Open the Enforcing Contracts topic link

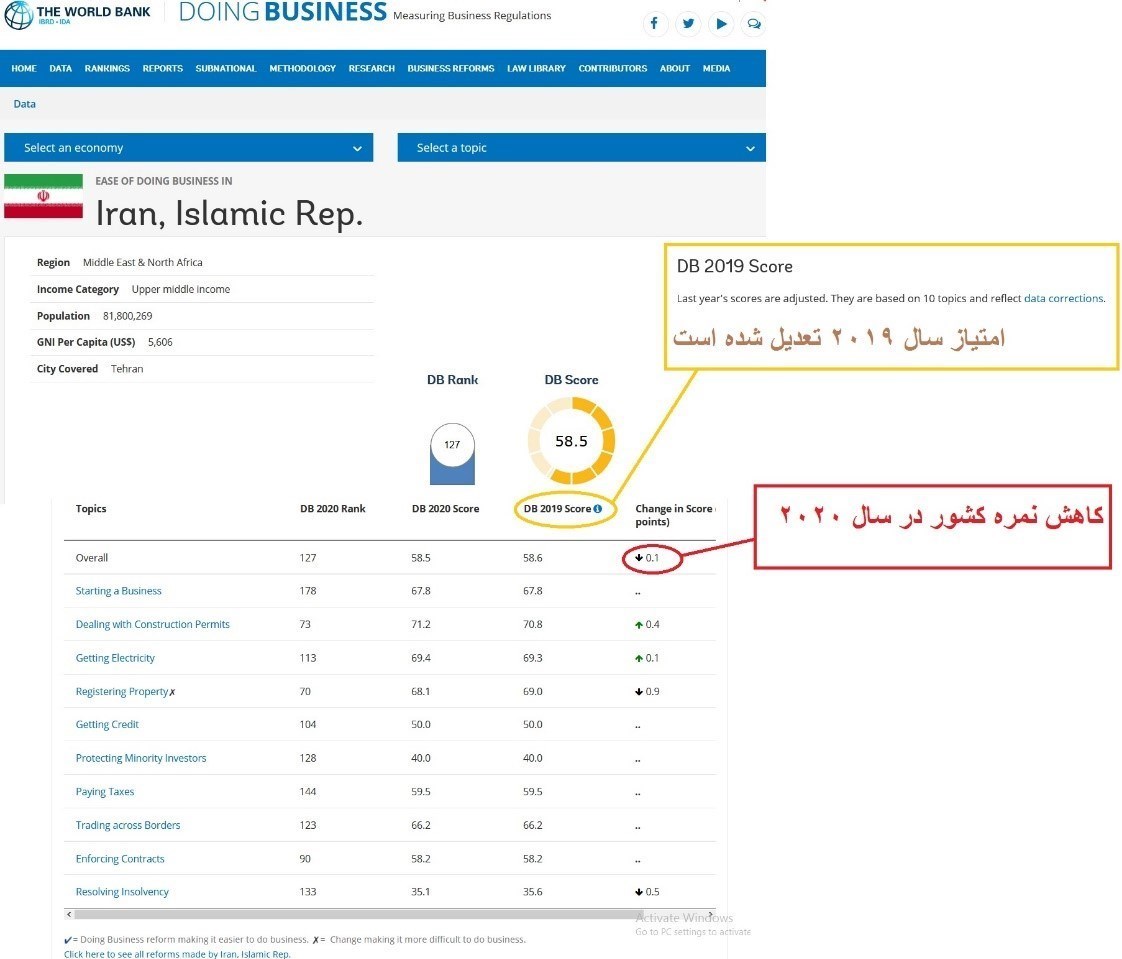pos(120,860)
